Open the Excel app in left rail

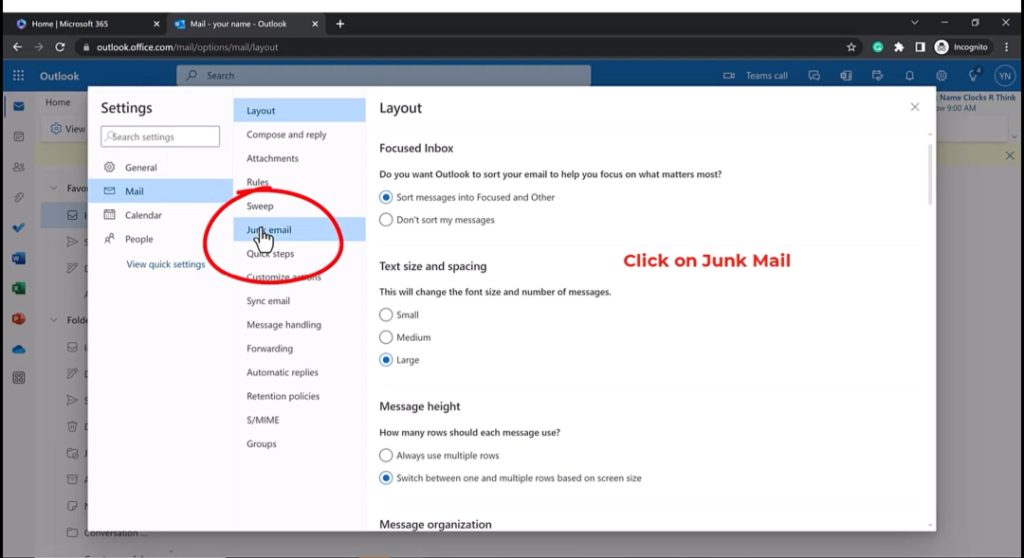pyautogui.click(x=18, y=289)
